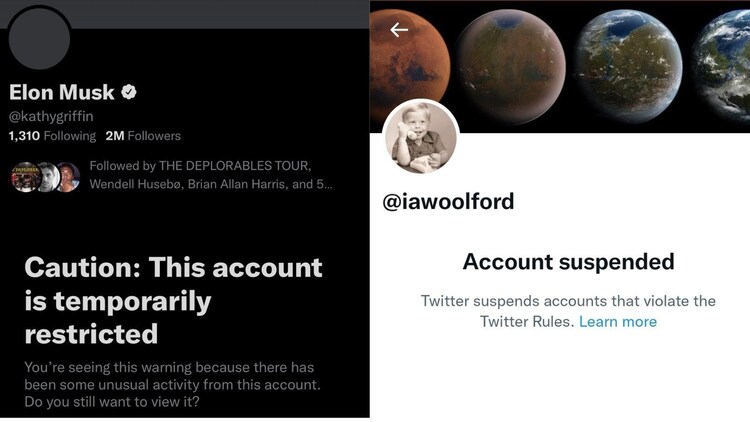750x422 pixels.
Task: Click the Elon Musk display name
Action: pos(62,92)
